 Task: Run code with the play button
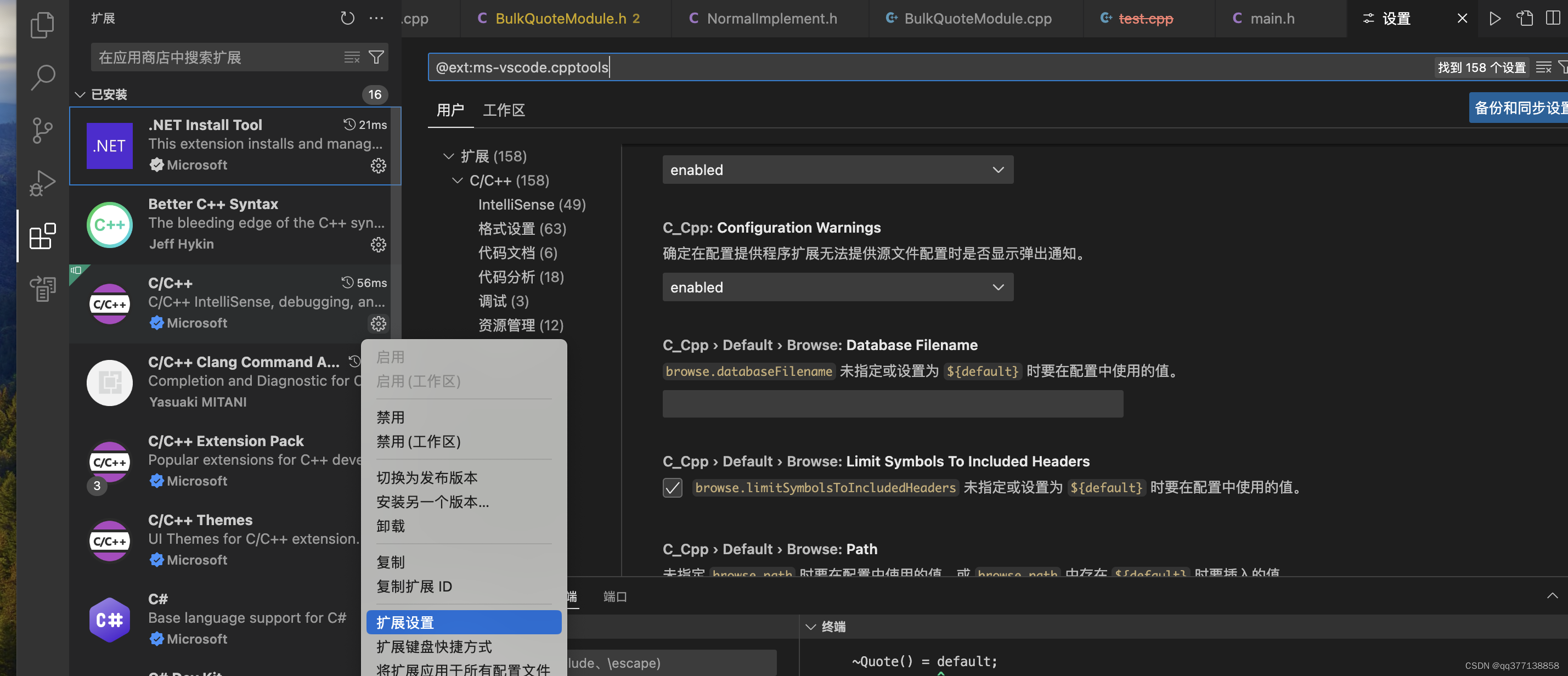point(1496,18)
